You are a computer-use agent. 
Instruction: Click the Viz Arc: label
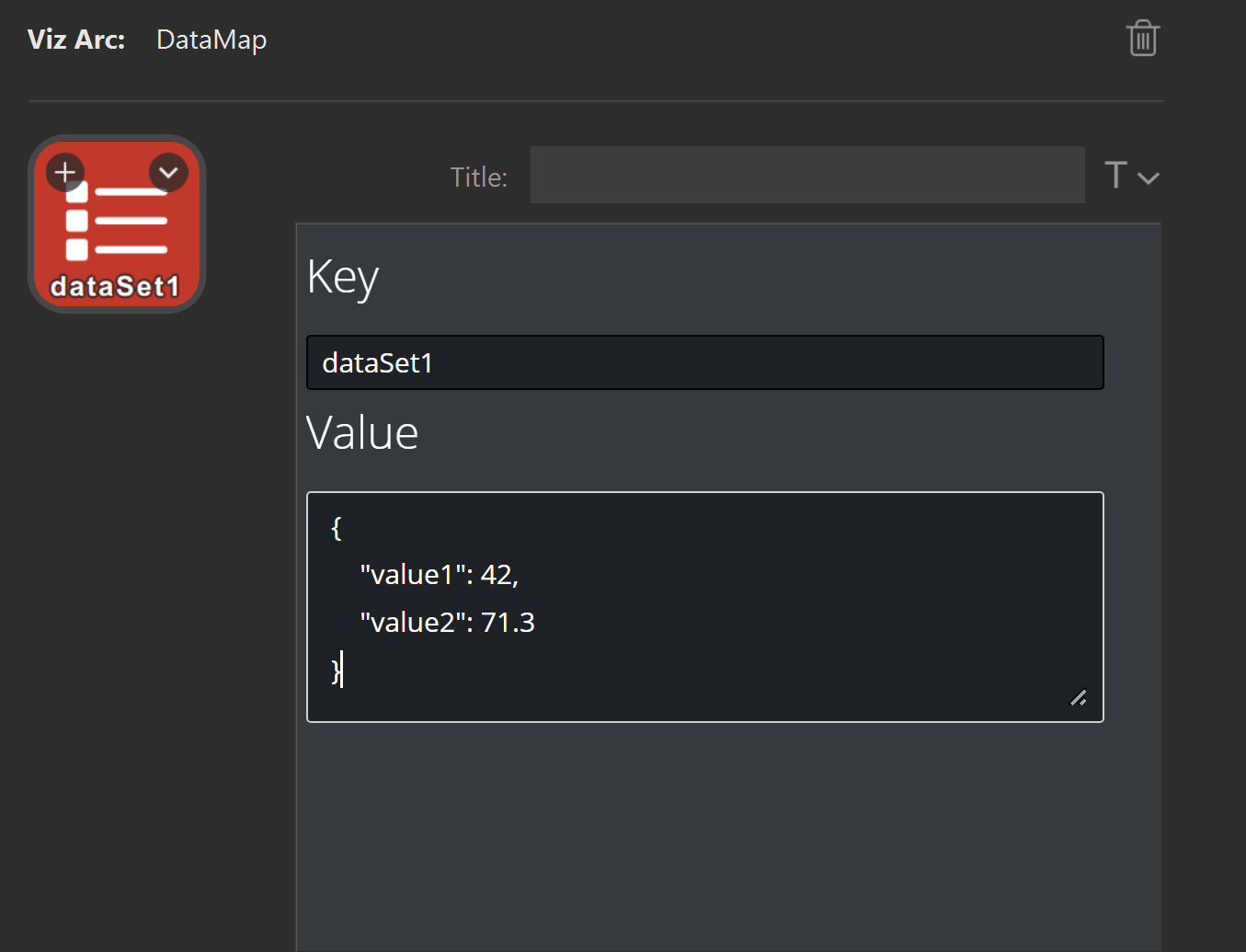click(x=76, y=40)
